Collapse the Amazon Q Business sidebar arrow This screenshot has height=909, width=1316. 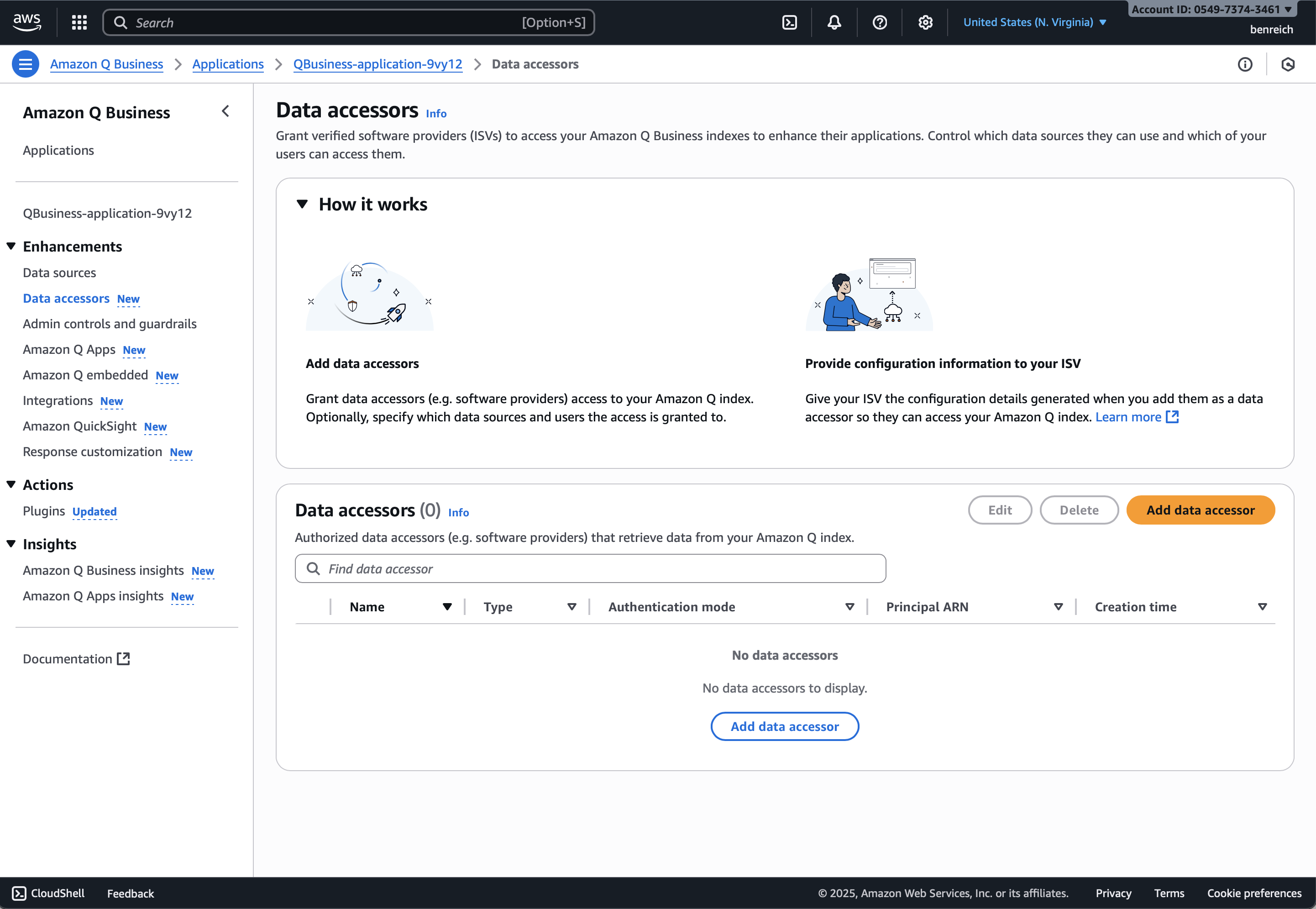[x=225, y=111]
